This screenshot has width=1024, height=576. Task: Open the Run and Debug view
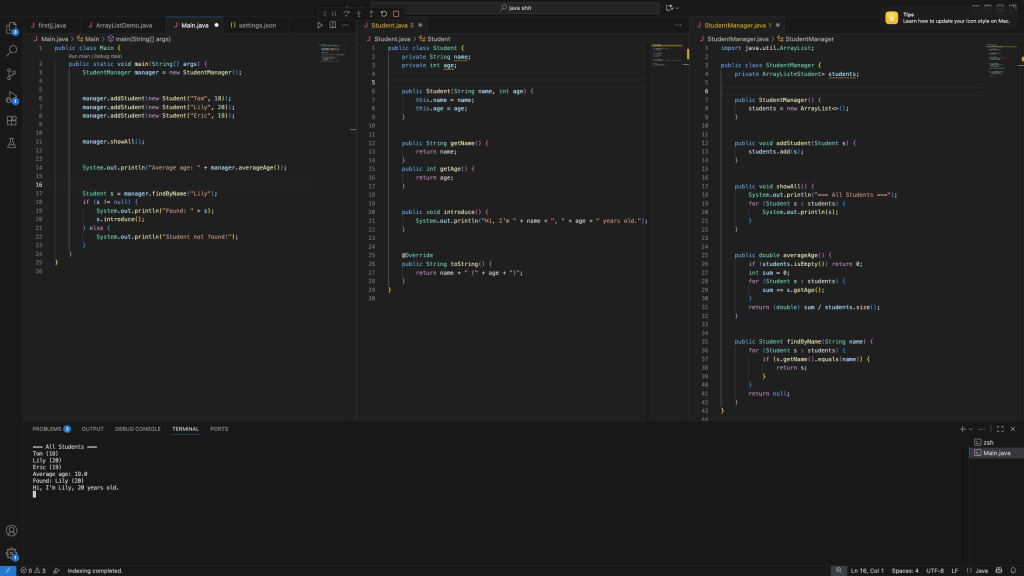pos(12,97)
